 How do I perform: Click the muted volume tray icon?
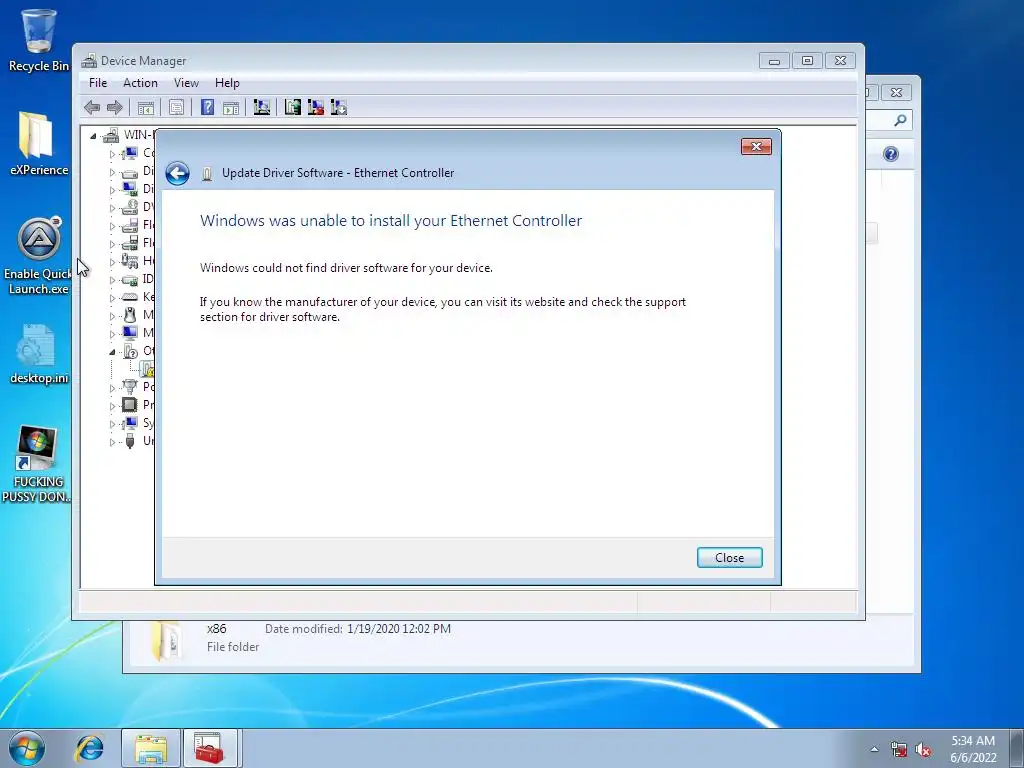[x=923, y=750]
